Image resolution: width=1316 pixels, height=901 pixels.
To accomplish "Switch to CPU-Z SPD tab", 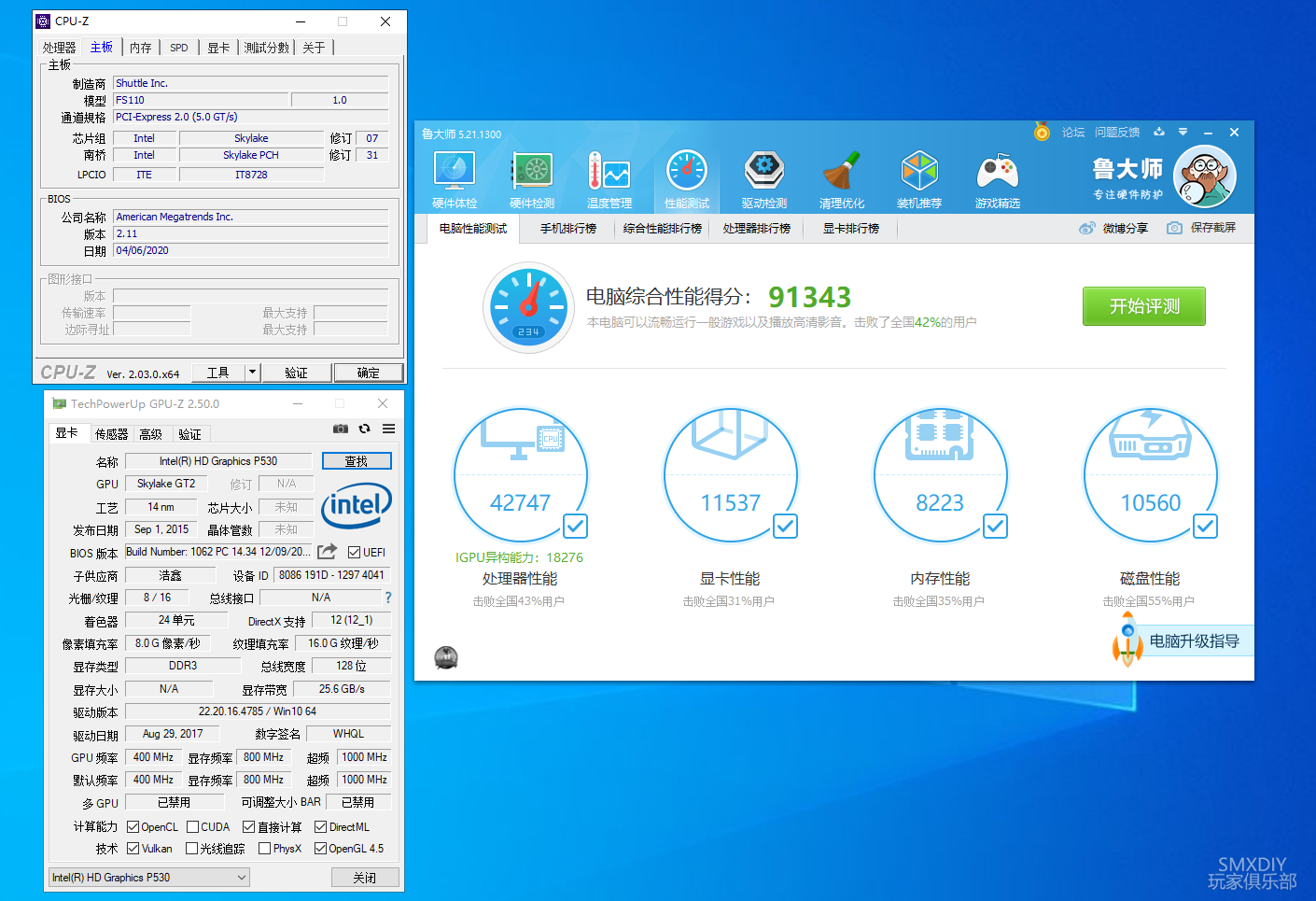I will 179,48.
